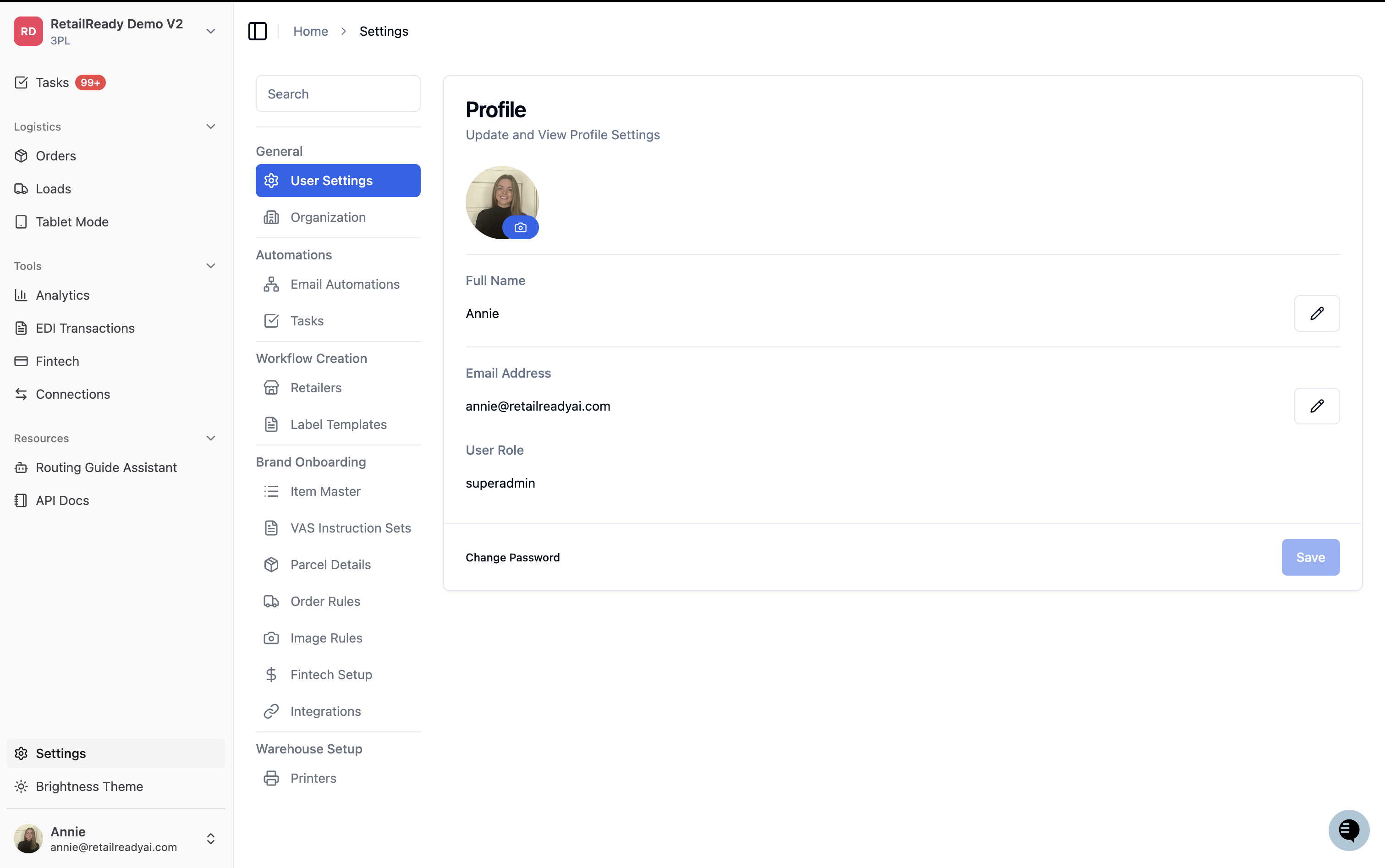
Task: Open Settings in the left sidebar
Action: tap(115, 753)
